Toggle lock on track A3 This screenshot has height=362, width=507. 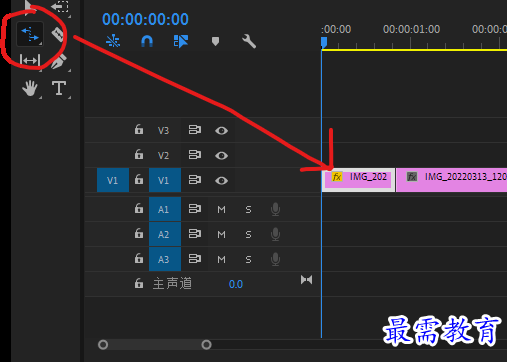pyautogui.click(x=139, y=258)
